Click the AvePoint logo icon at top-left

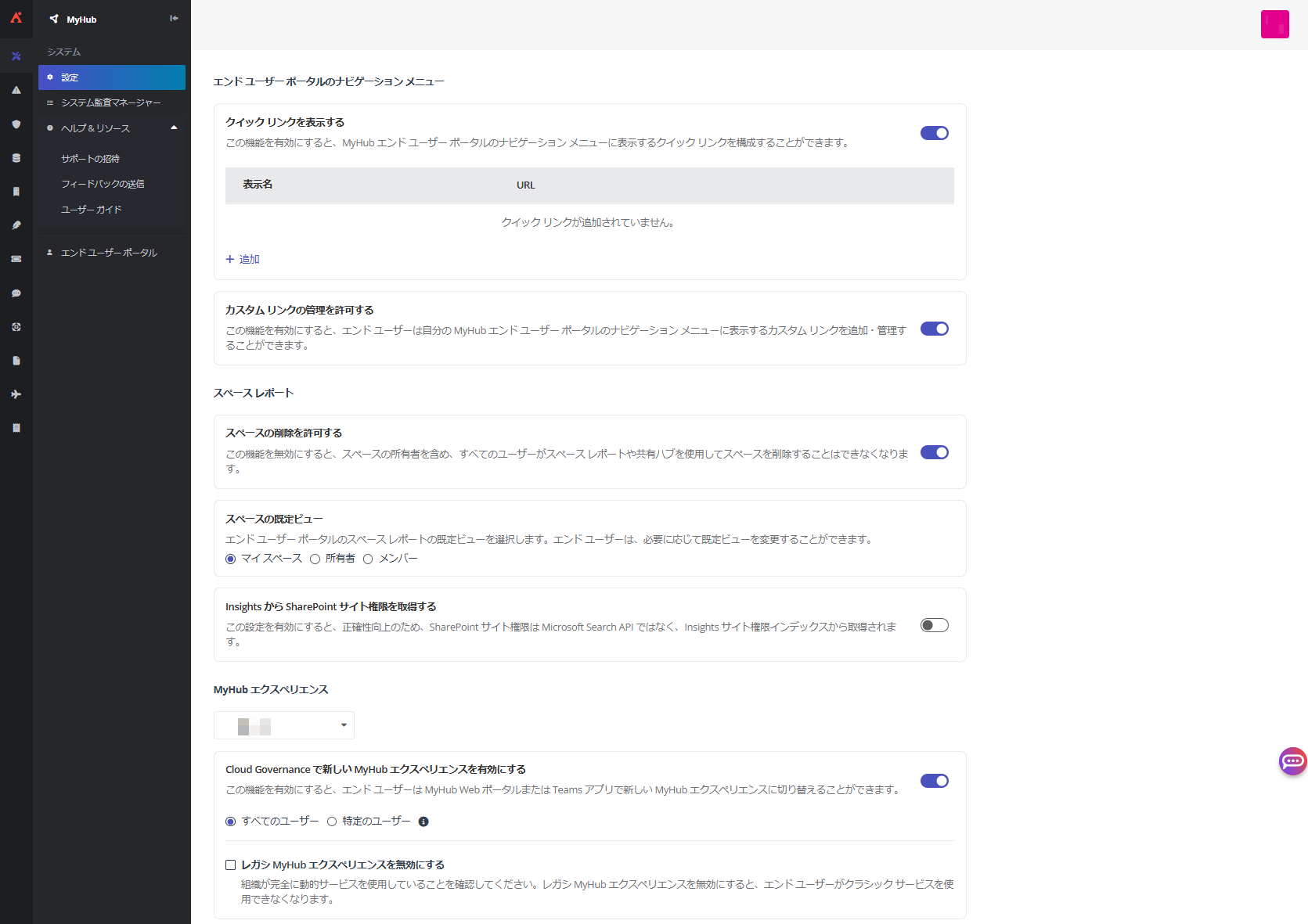16,17
